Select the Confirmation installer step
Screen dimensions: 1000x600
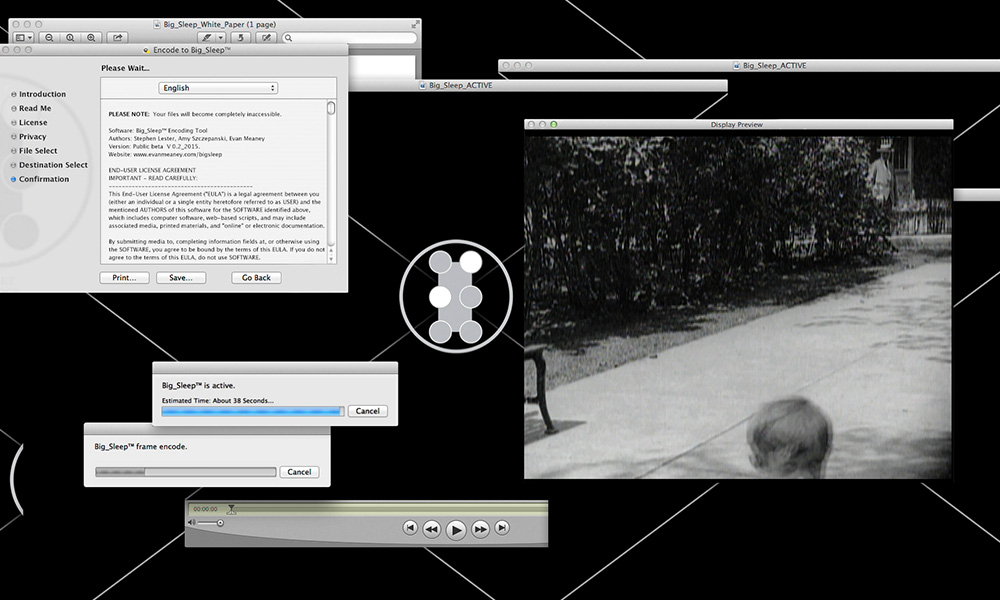click(40, 179)
